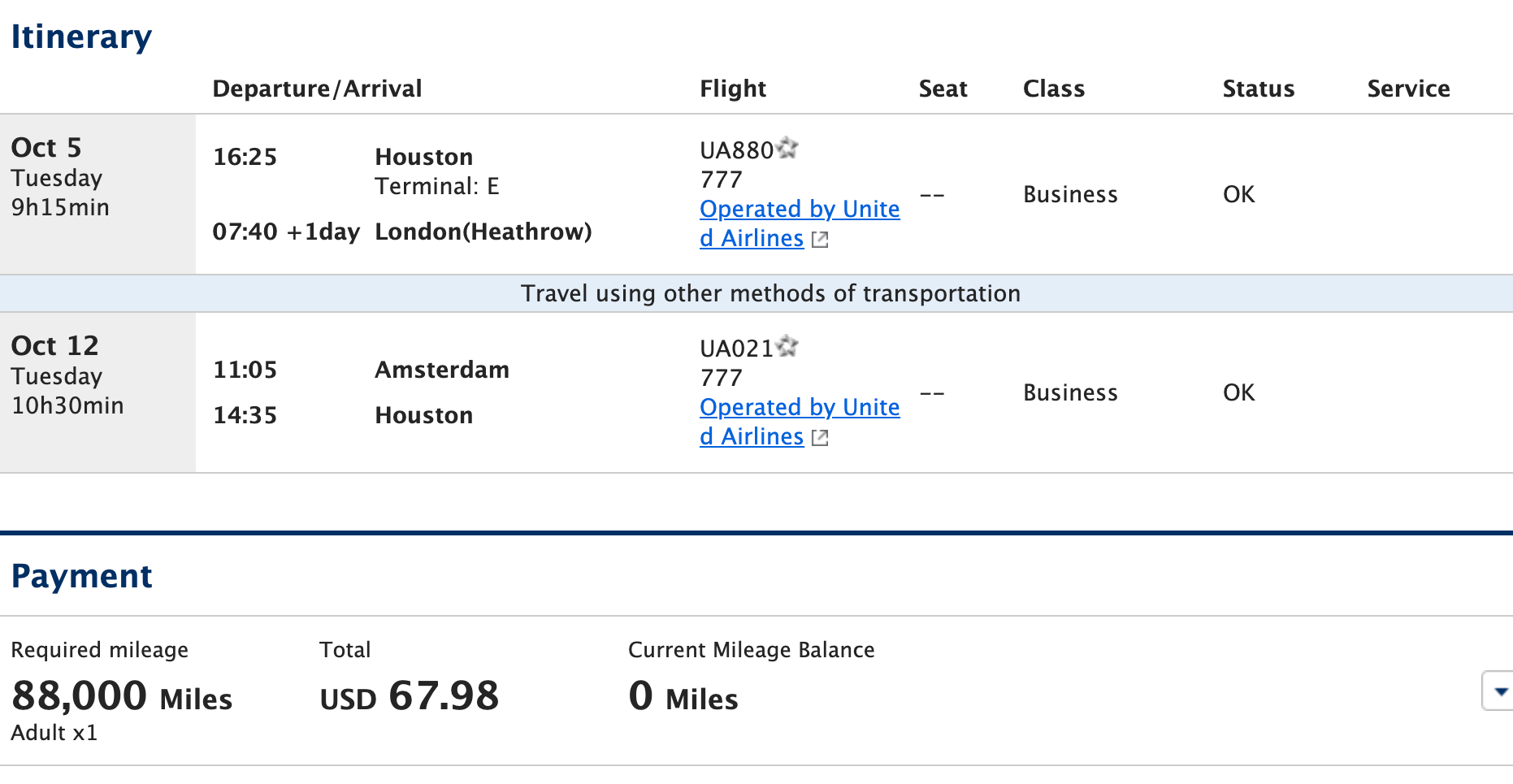Click the Seat column header
Image resolution: width=1513 pixels, height=784 pixels.
point(943,89)
